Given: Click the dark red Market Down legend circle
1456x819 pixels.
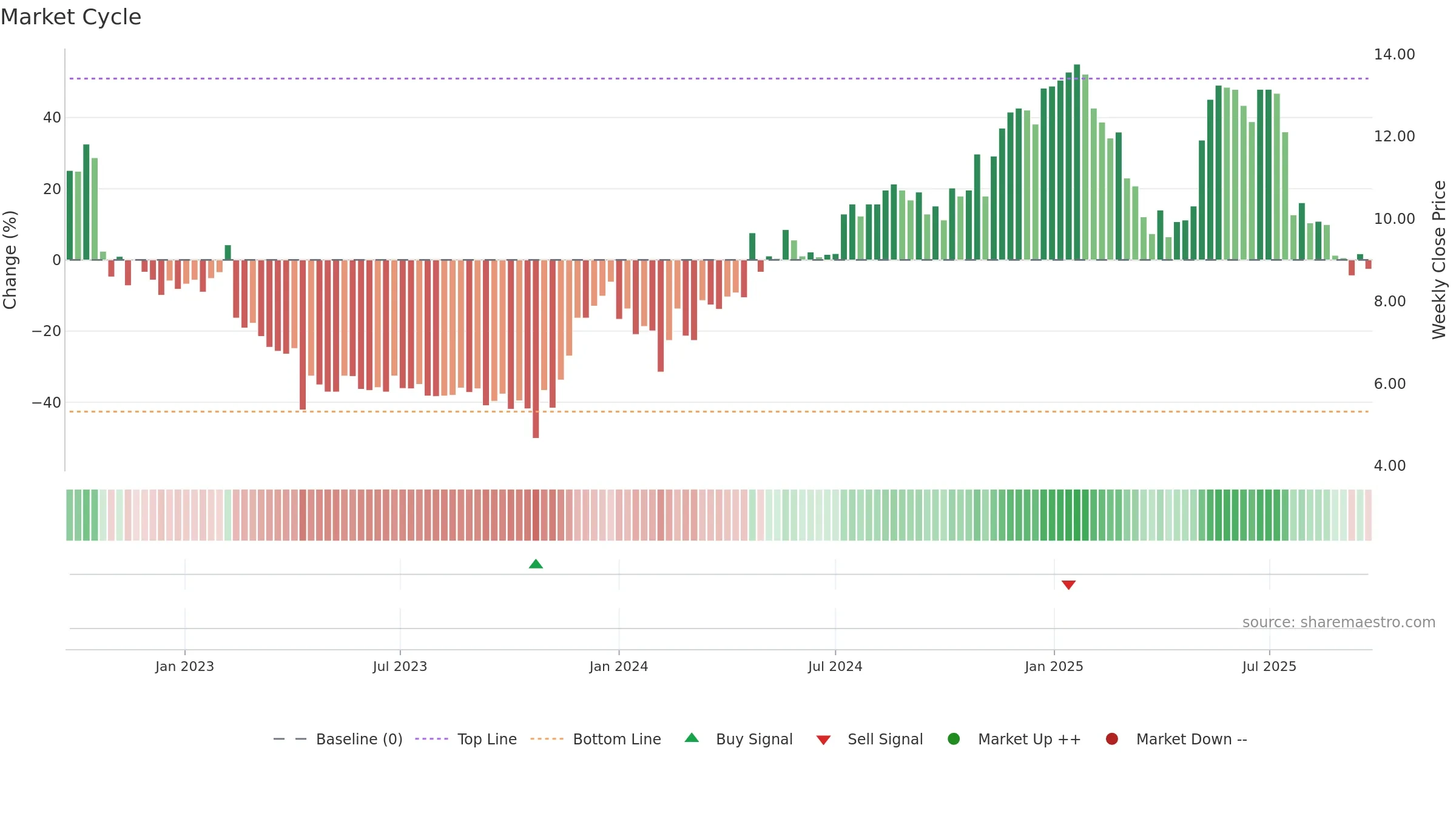Looking at the screenshot, I should tap(1112, 739).
